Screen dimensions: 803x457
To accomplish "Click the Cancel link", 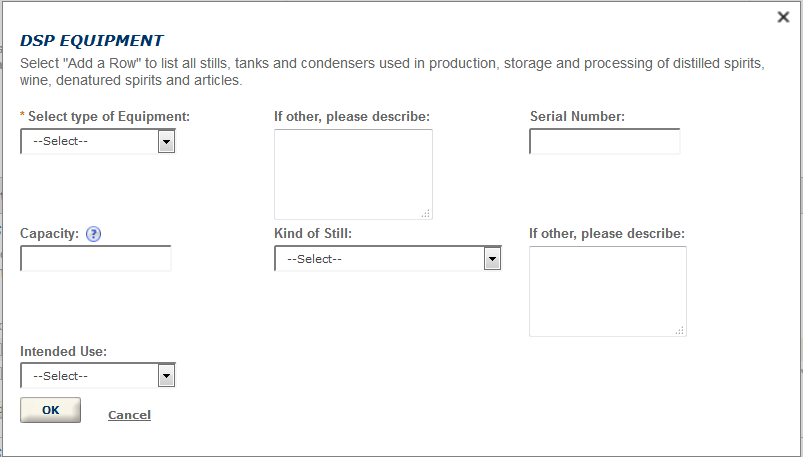I will (129, 415).
